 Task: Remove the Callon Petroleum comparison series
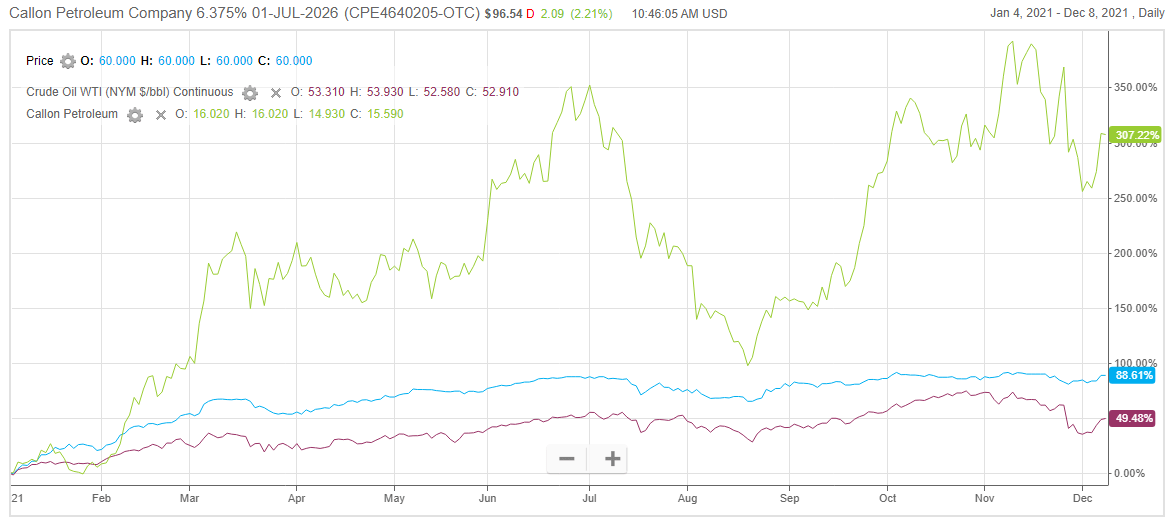click(x=160, y=115)
